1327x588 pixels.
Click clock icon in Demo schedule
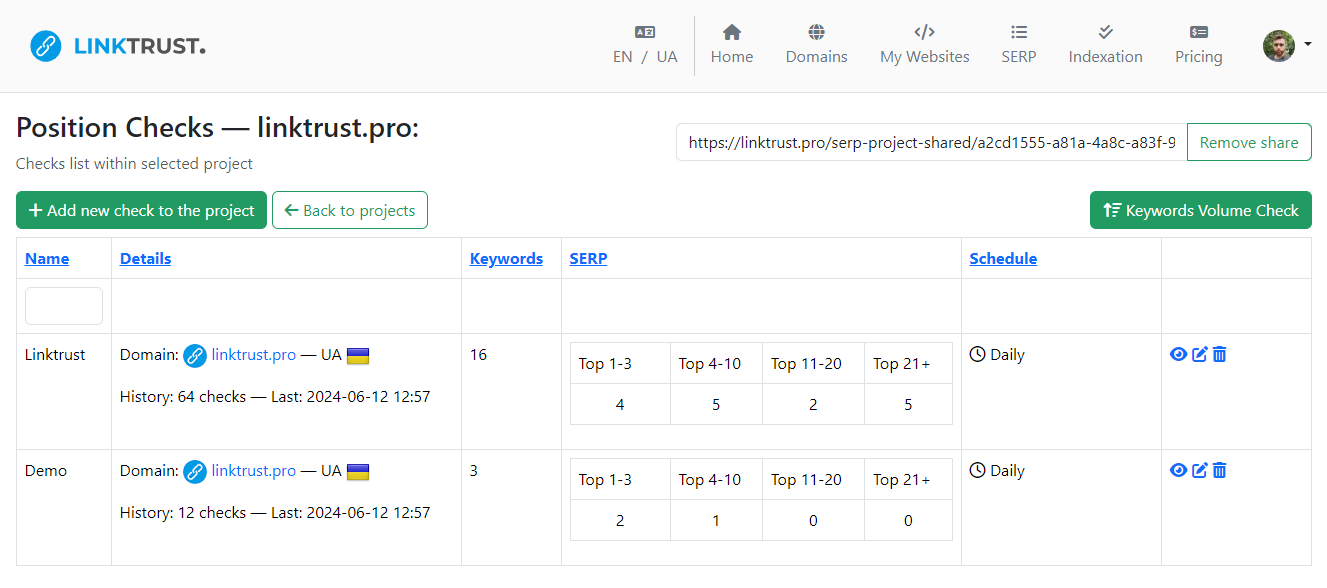coord(978,470)
